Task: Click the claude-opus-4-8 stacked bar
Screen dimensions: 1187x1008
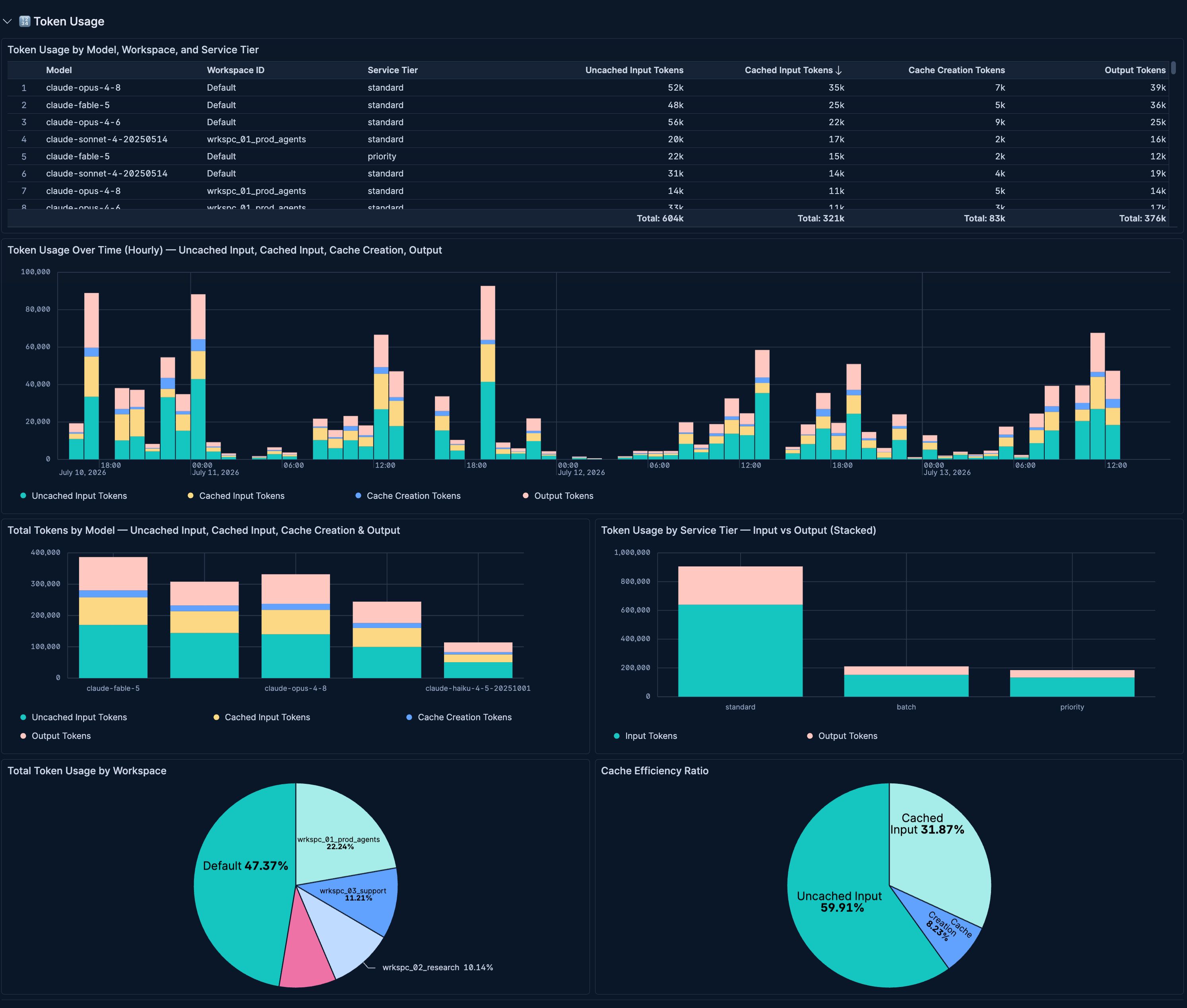Action: pyautogui.click(x=295, y=626)
